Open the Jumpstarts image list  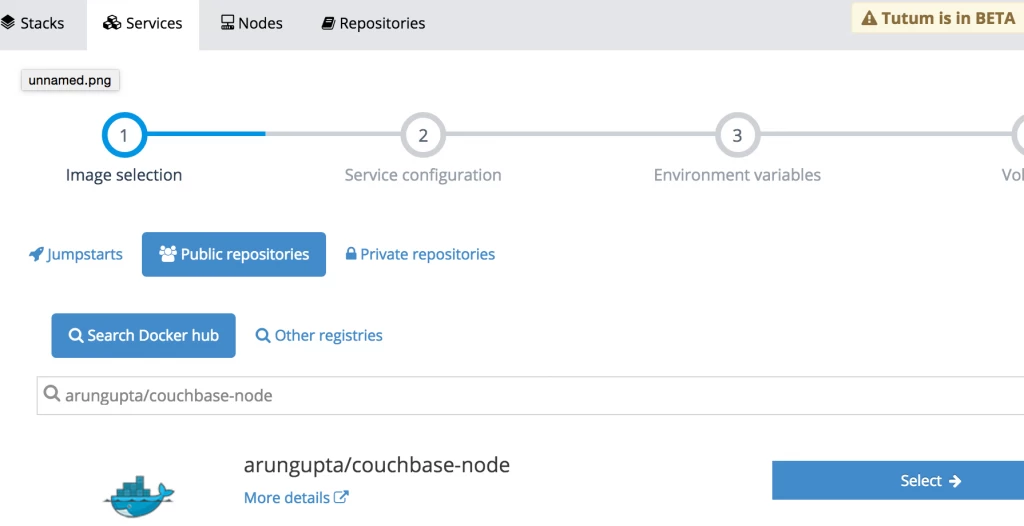76,254
